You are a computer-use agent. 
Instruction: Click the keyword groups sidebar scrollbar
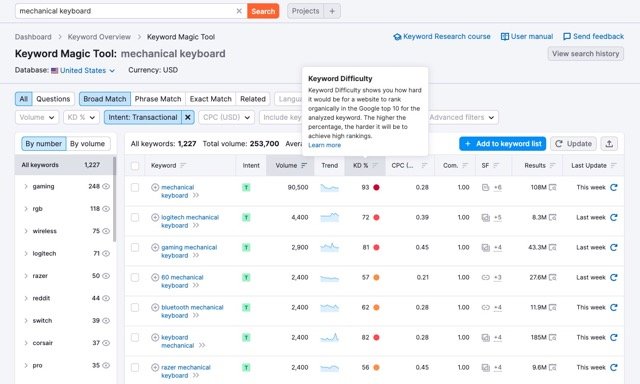115,199
